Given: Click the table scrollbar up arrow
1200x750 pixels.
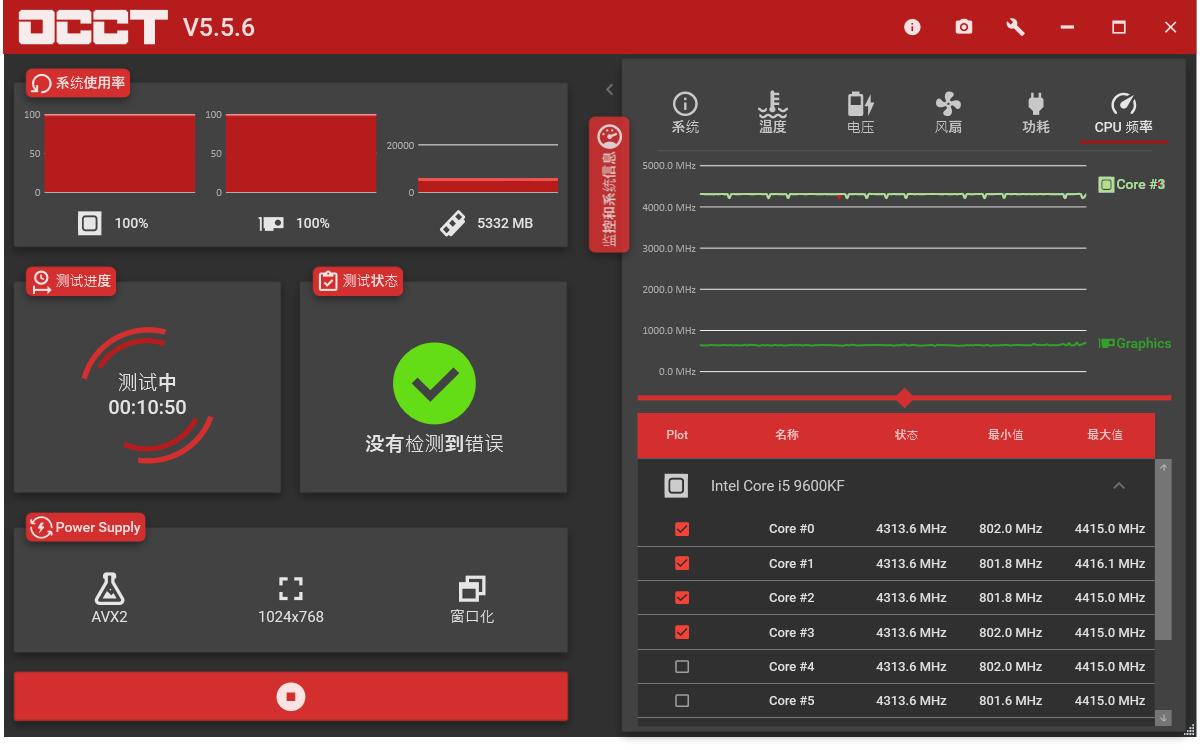Looking at the screenshot, I should (1163, 467).
